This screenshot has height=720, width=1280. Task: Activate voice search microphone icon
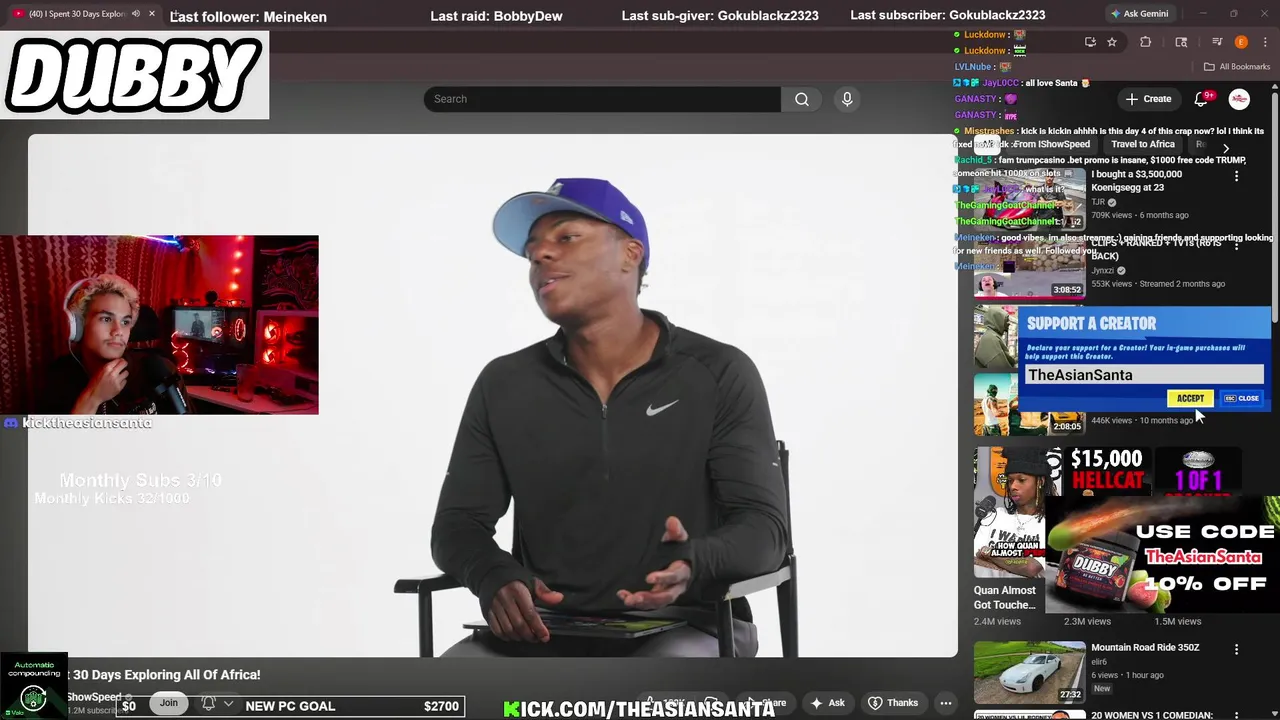(x=847, y=99)
